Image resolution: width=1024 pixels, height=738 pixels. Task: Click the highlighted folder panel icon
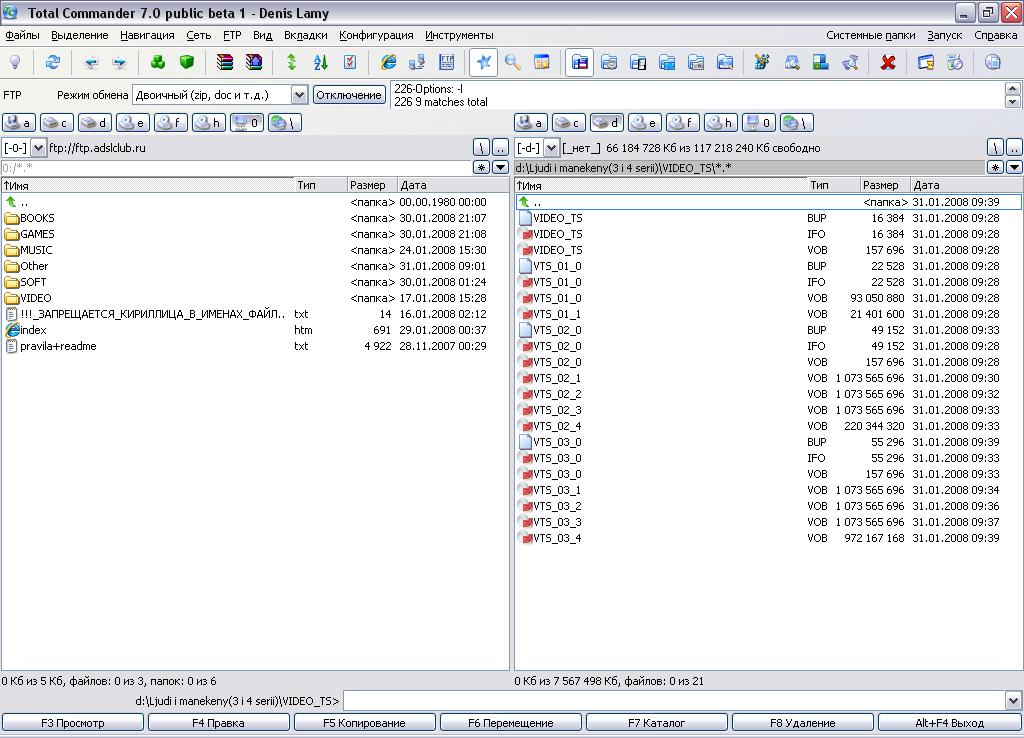(x=579, y=63)
